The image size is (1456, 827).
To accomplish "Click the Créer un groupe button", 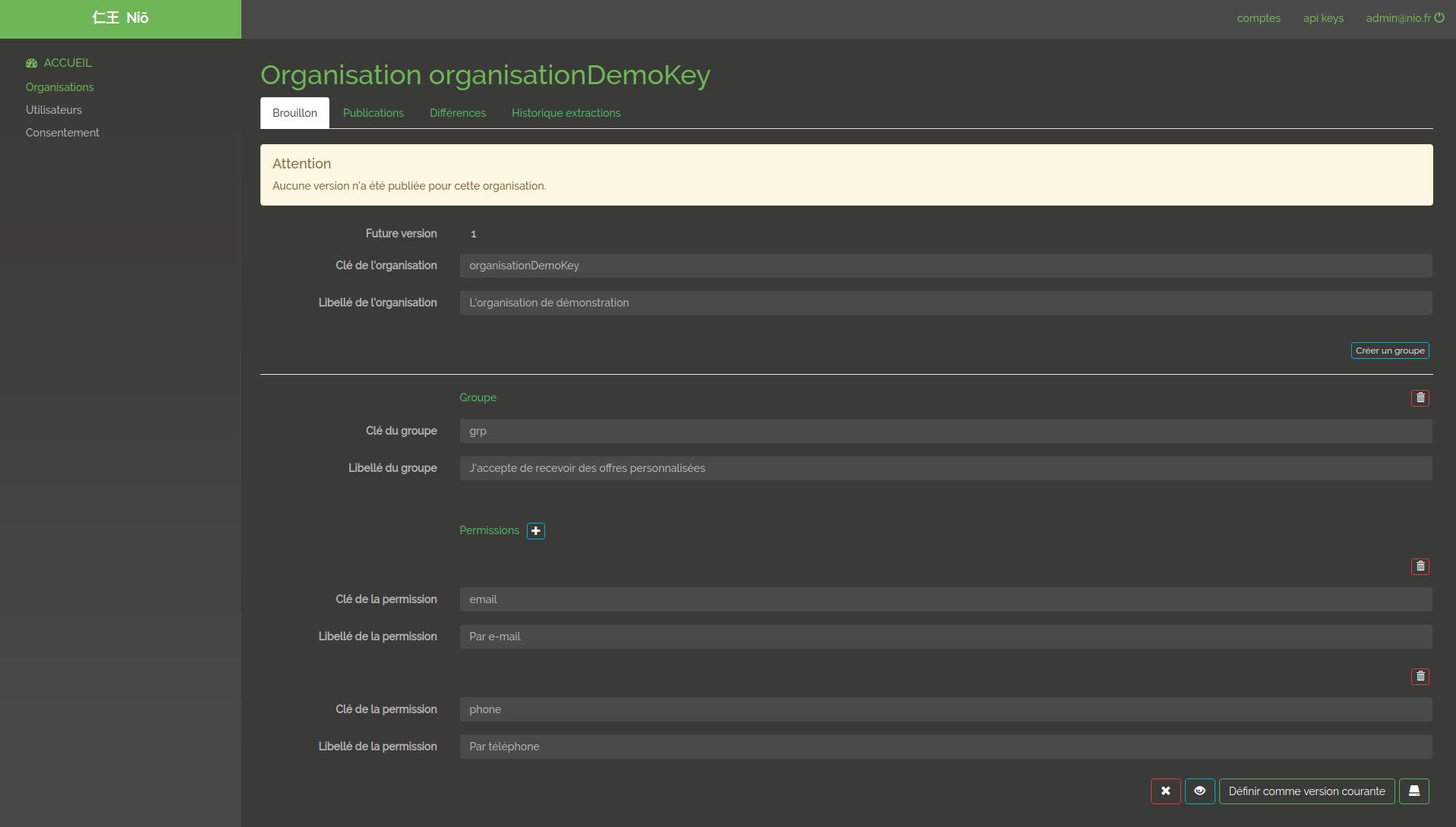I will (1389, 351).
